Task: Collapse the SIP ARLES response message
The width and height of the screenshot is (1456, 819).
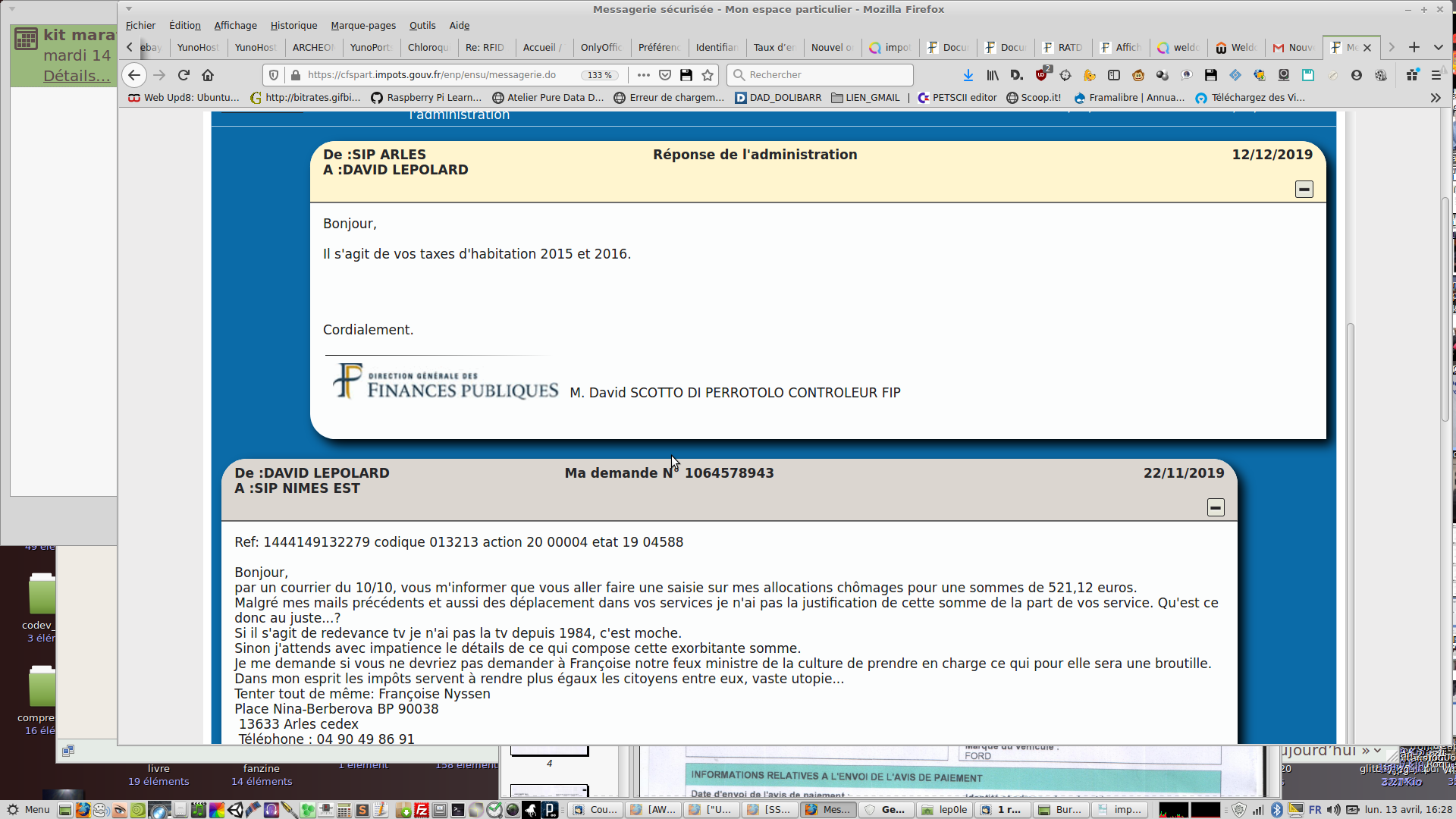Action: point(1304,190)
